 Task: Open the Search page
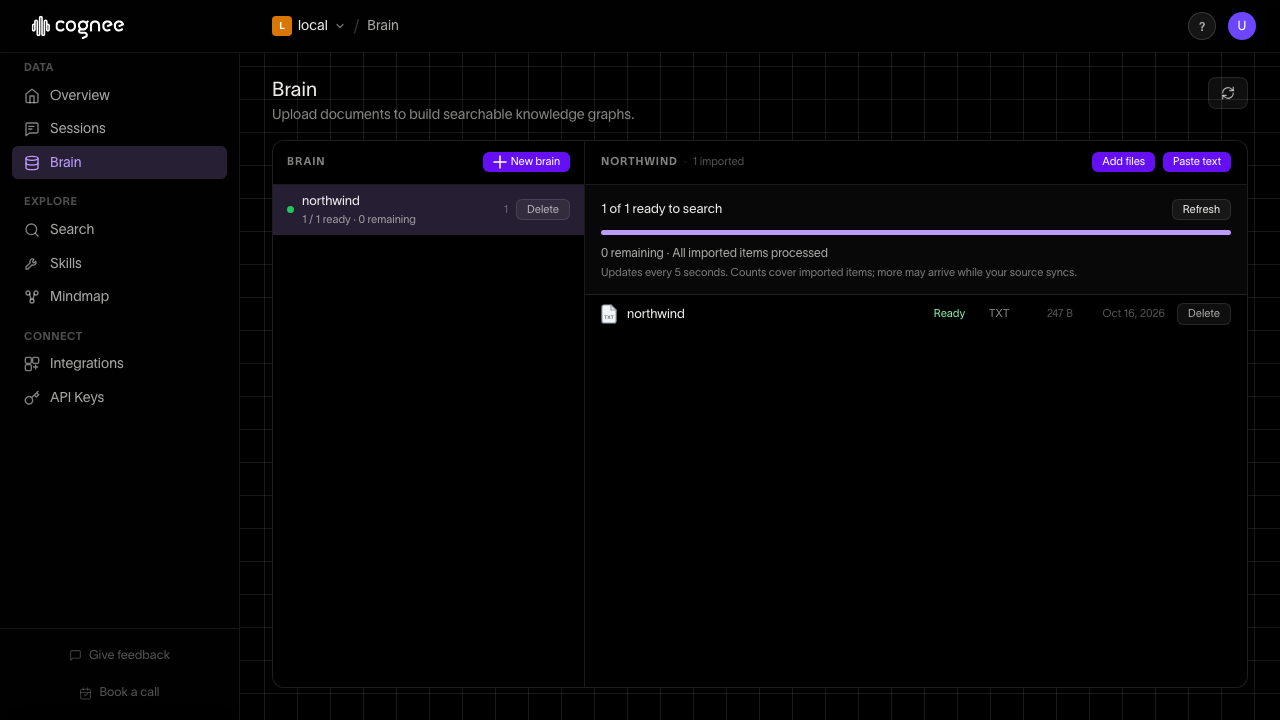click(119, 229)
